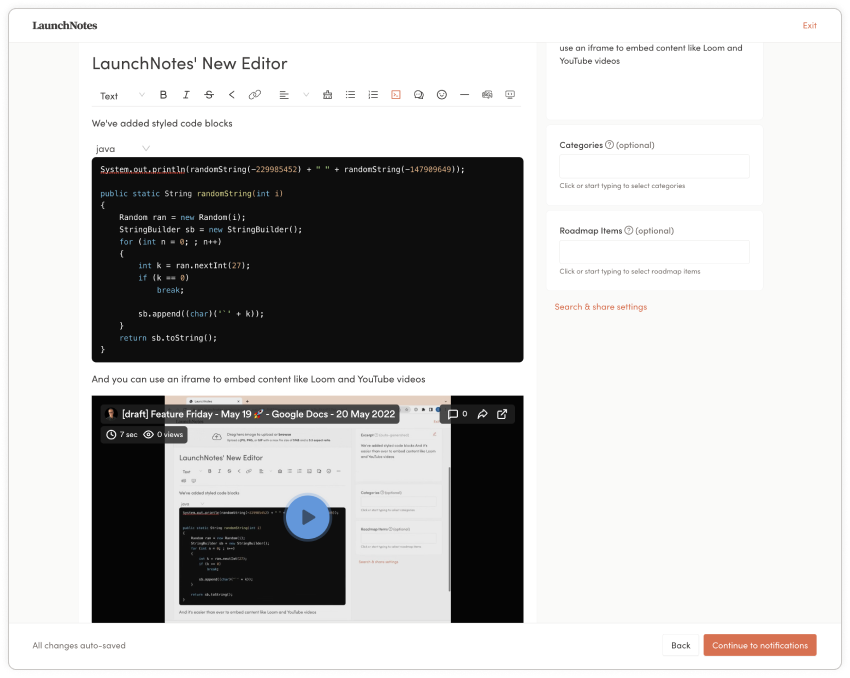The width and height of the screenshot is (850, 678).
Task: Click the 'And you can use an iframe' paragraph
Action: tap(259, 379)
